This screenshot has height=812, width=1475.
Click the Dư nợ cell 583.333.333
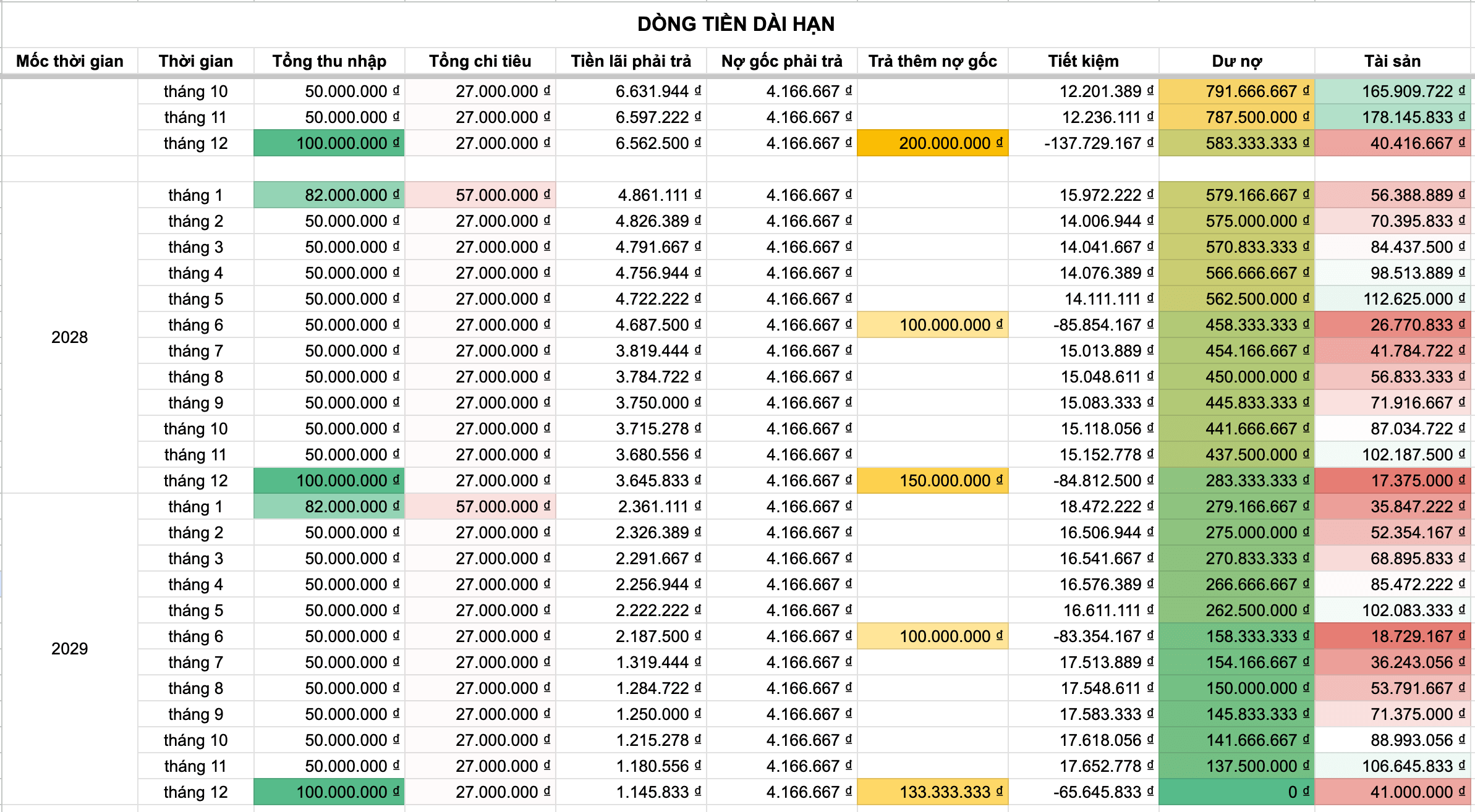1237,143
